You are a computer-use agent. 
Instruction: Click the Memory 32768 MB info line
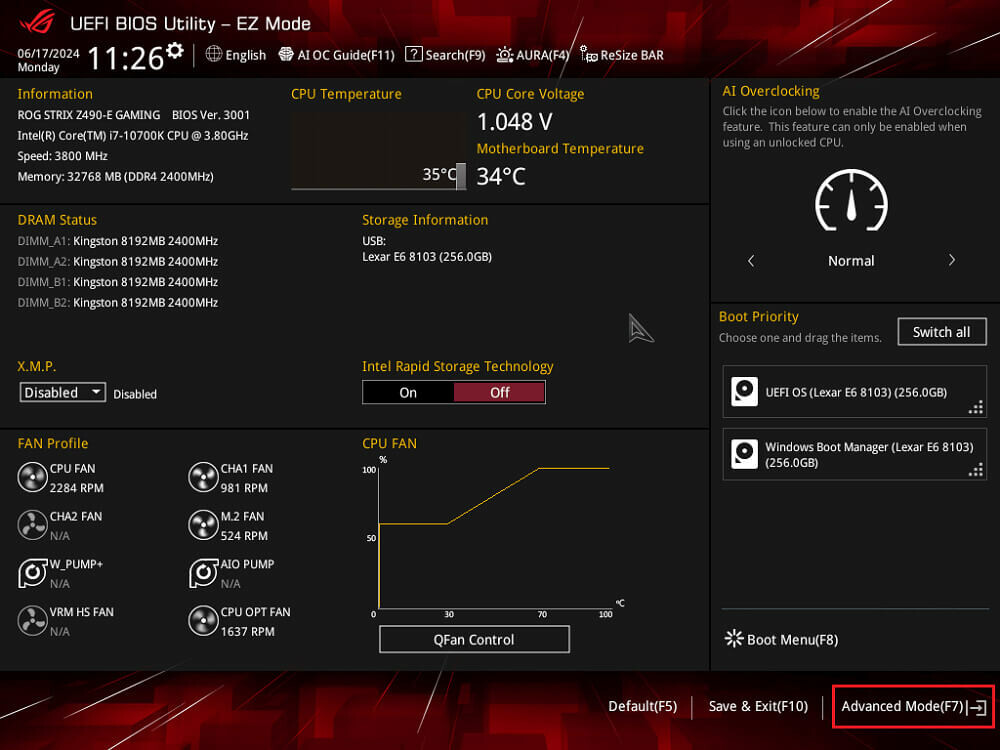click(115, 177)
